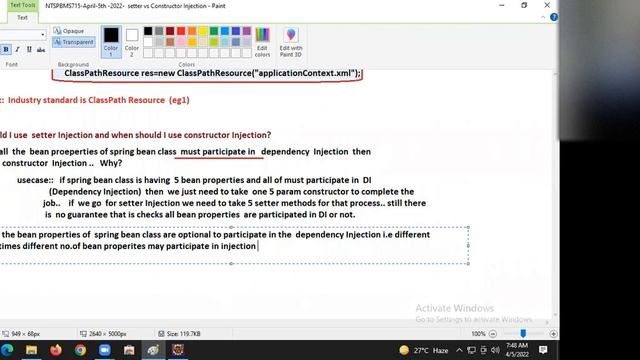Pick the indigo color swatch
Screen dimensions: 640x360
click(236, 31)
